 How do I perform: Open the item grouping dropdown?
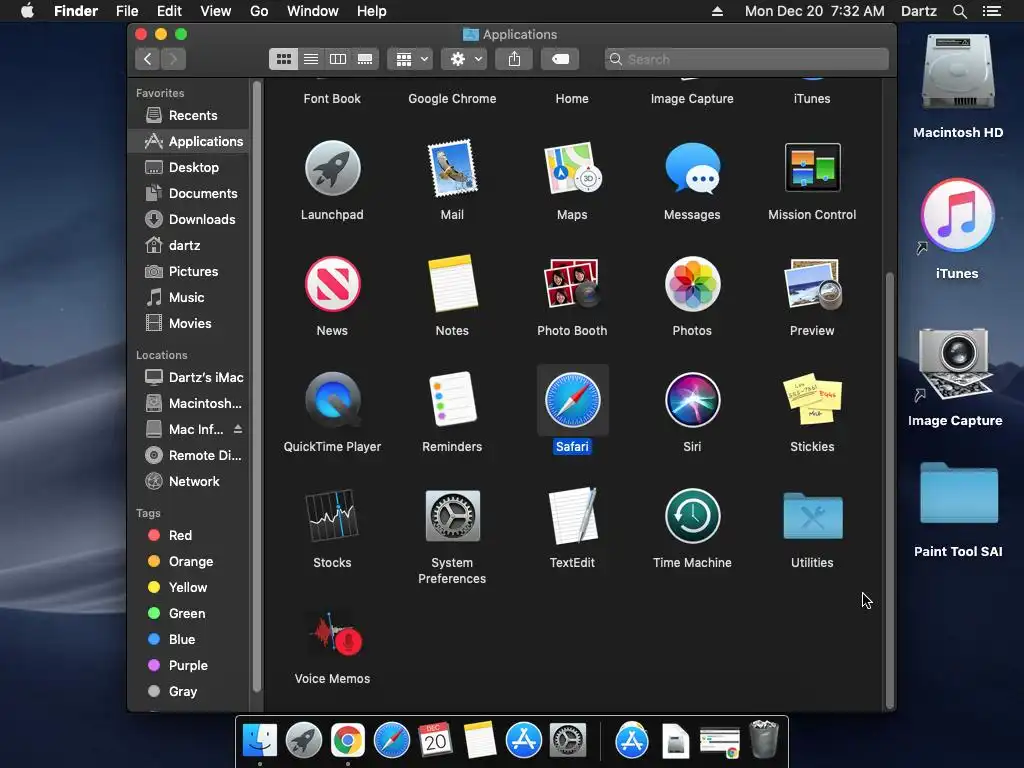pyautogui.click(x=411, y=59)
